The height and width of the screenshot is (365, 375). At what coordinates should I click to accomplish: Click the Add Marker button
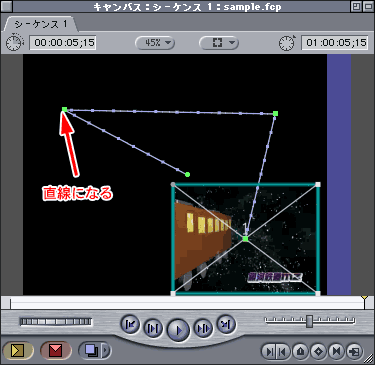click(x=301, y=351)
